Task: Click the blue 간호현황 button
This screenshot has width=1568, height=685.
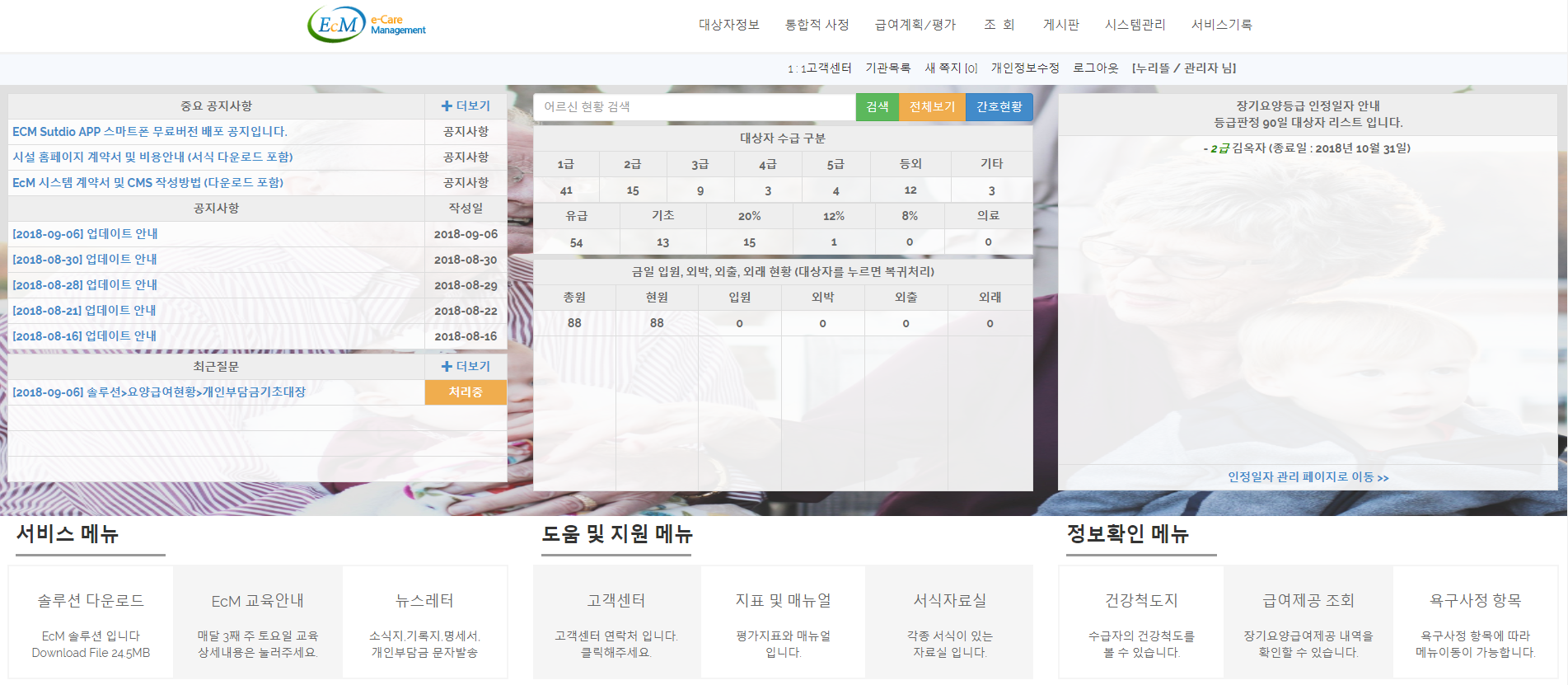Action: (999, 107)
